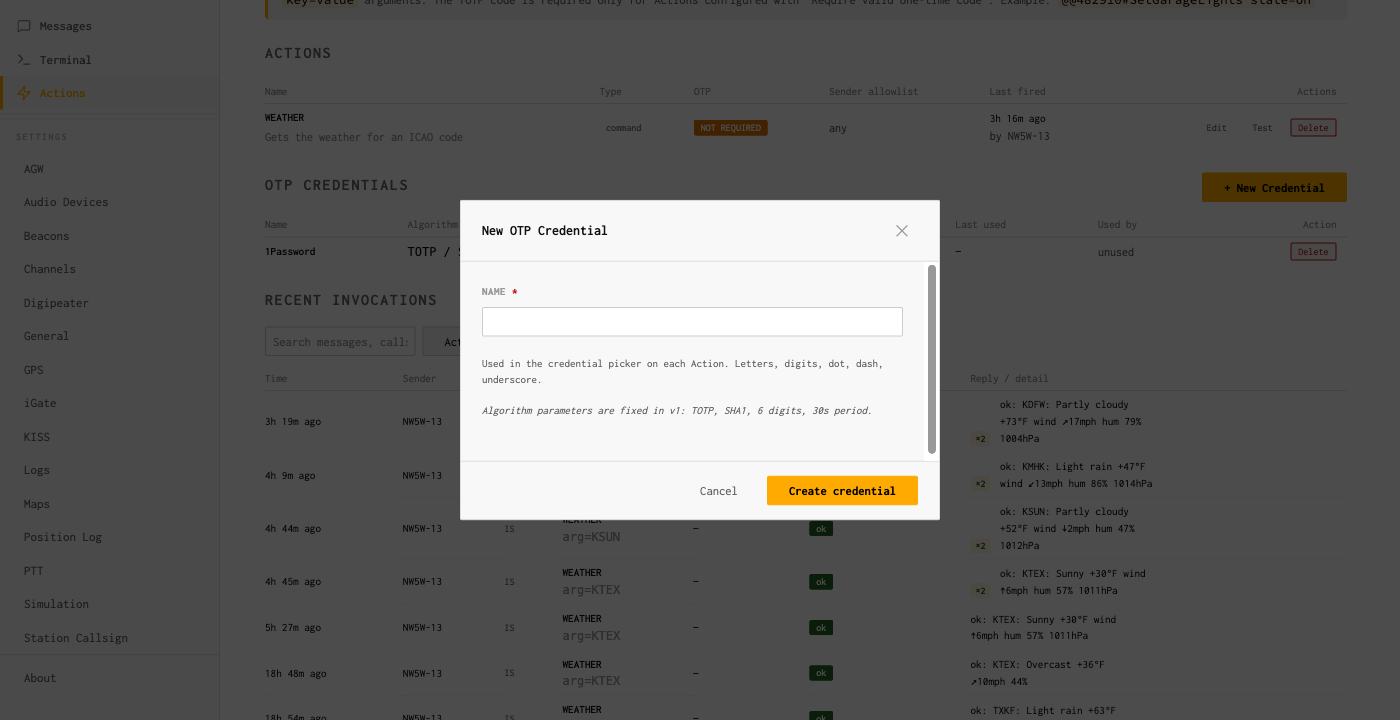Open PTT settings

pyautogui.click(x=34, y=571)
